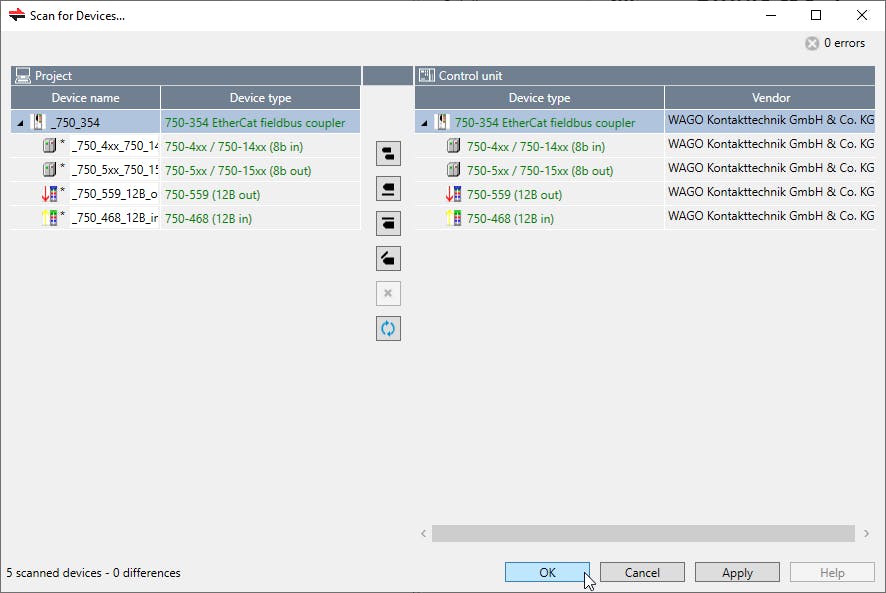Viewport: 886px width, 593px height.
Task: Click Project type cell 750-5xx / 750-15xx (8b out)
Action: click(260, 170)
